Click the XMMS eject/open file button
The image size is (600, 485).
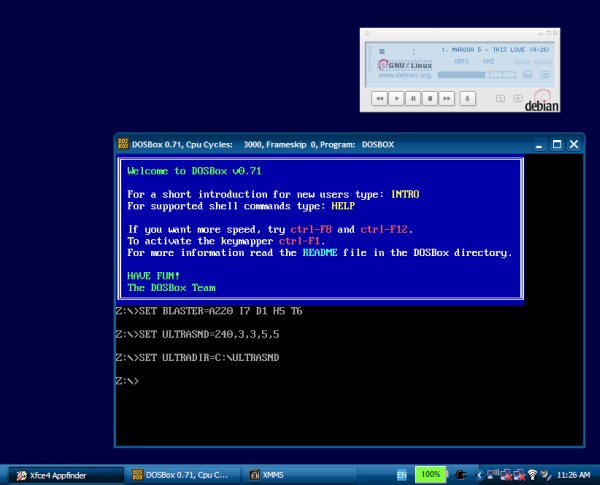[x=467, y=98]
